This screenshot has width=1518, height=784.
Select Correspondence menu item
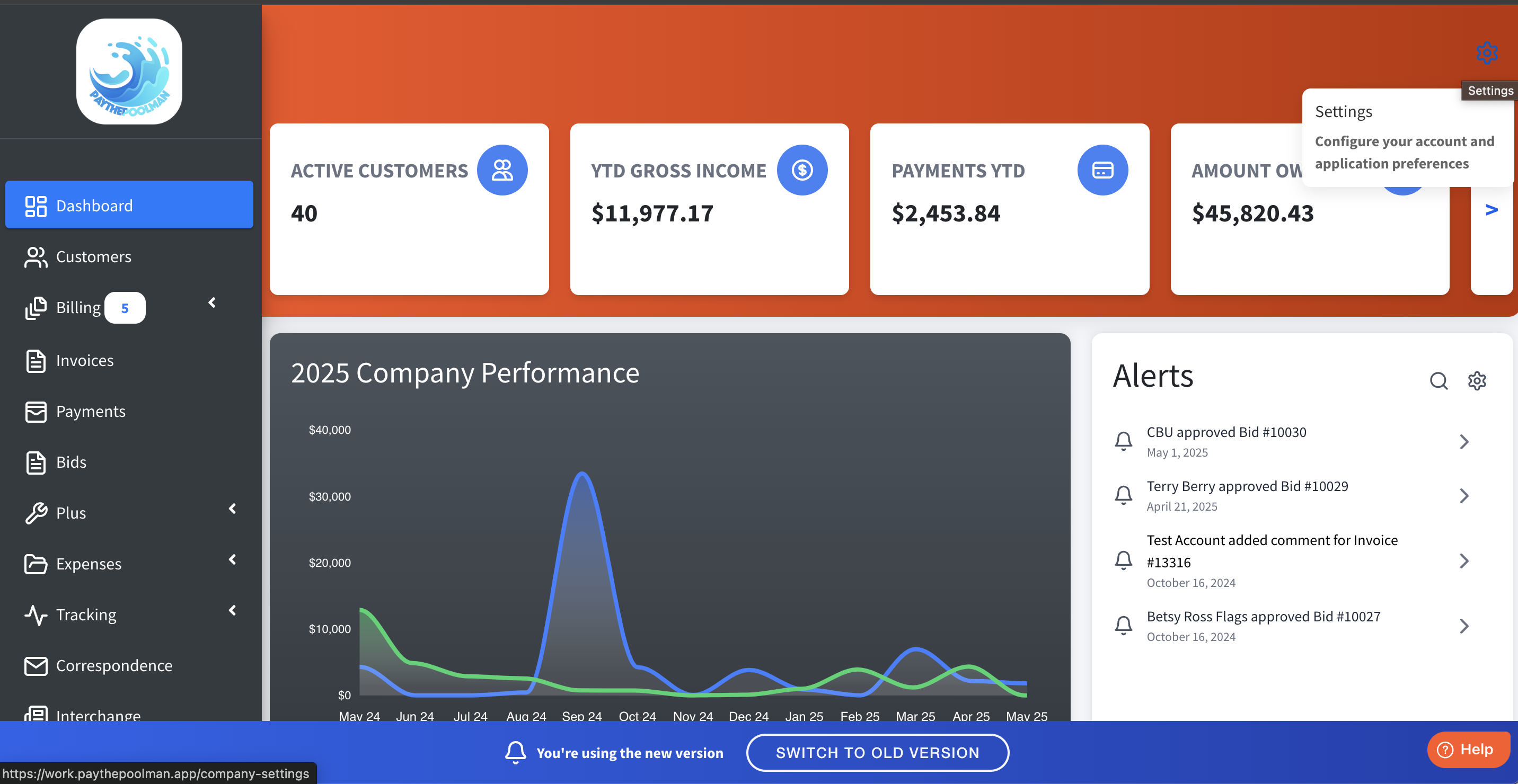pos(114,665)
